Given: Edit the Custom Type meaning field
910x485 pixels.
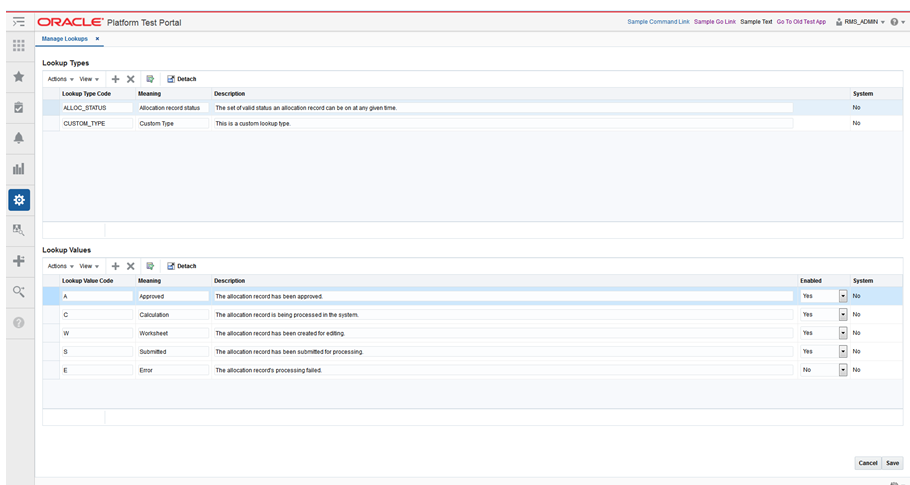Looking at the screenshot, I should click(x=173, y=124).
